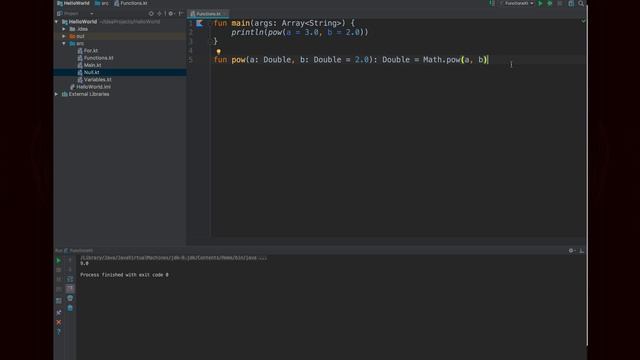Select Variables.kt in the project tree
This screenshot has height=360, width=640.
(97, 80)
